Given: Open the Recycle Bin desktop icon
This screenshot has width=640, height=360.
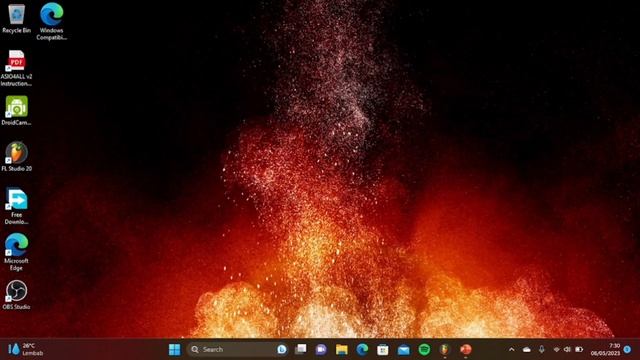Looking at the screenshot, I should pos(16,18).
